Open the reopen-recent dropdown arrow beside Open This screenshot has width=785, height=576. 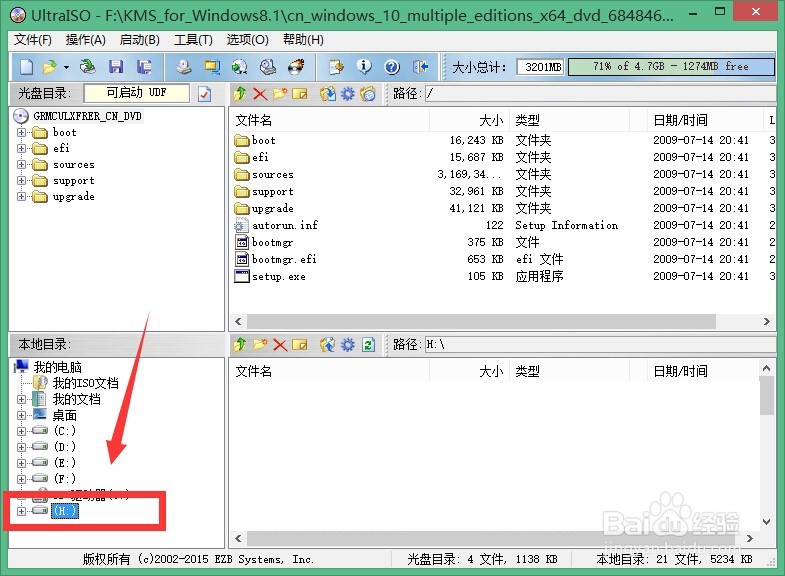pos(66,67)
